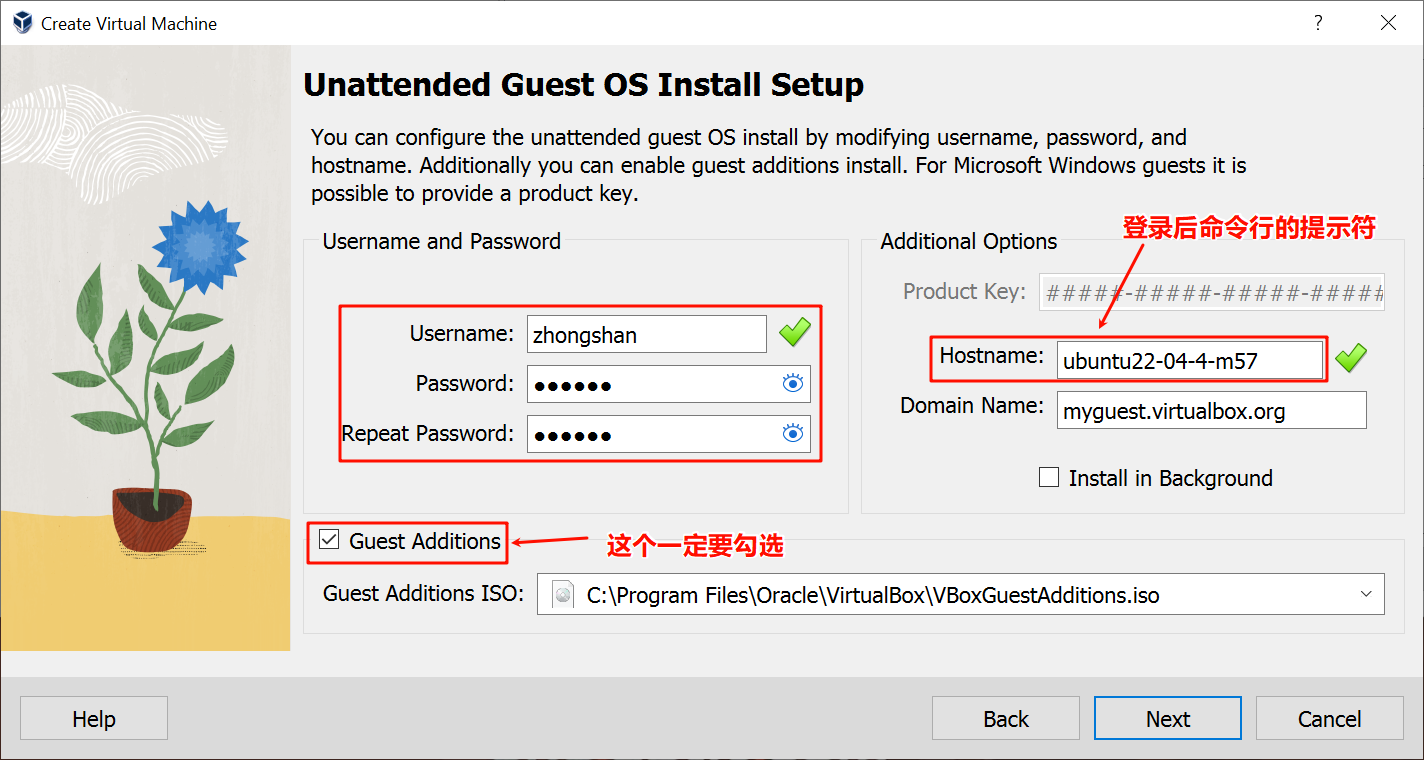Click green checkmark next to Username
Viewport: 1424px width, 760px height.
[x=795, y=333]
